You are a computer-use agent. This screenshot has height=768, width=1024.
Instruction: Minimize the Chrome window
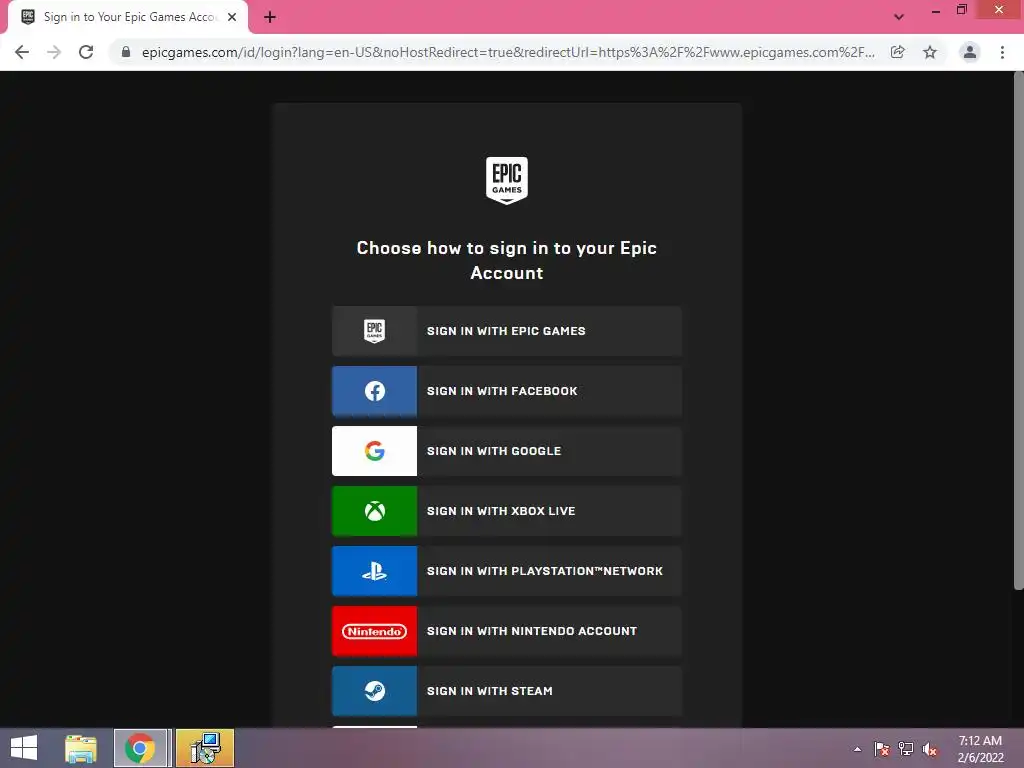pos(936,11)
